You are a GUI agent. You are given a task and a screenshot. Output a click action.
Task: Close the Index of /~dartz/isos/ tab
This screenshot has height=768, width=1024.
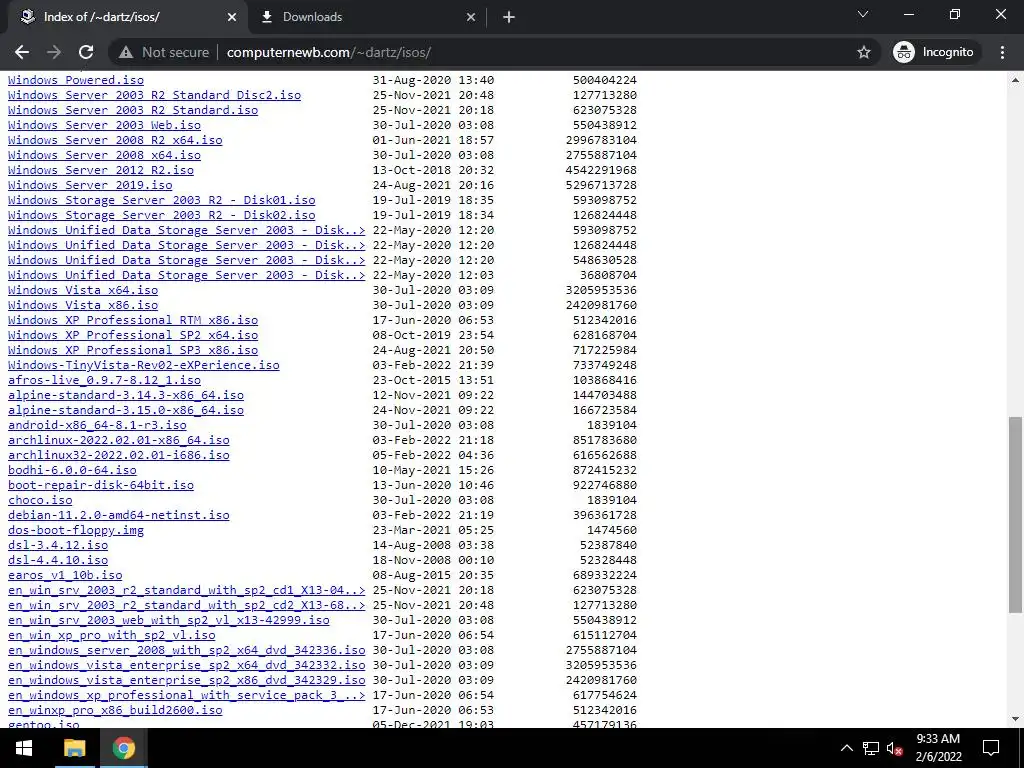click(232, 17)
